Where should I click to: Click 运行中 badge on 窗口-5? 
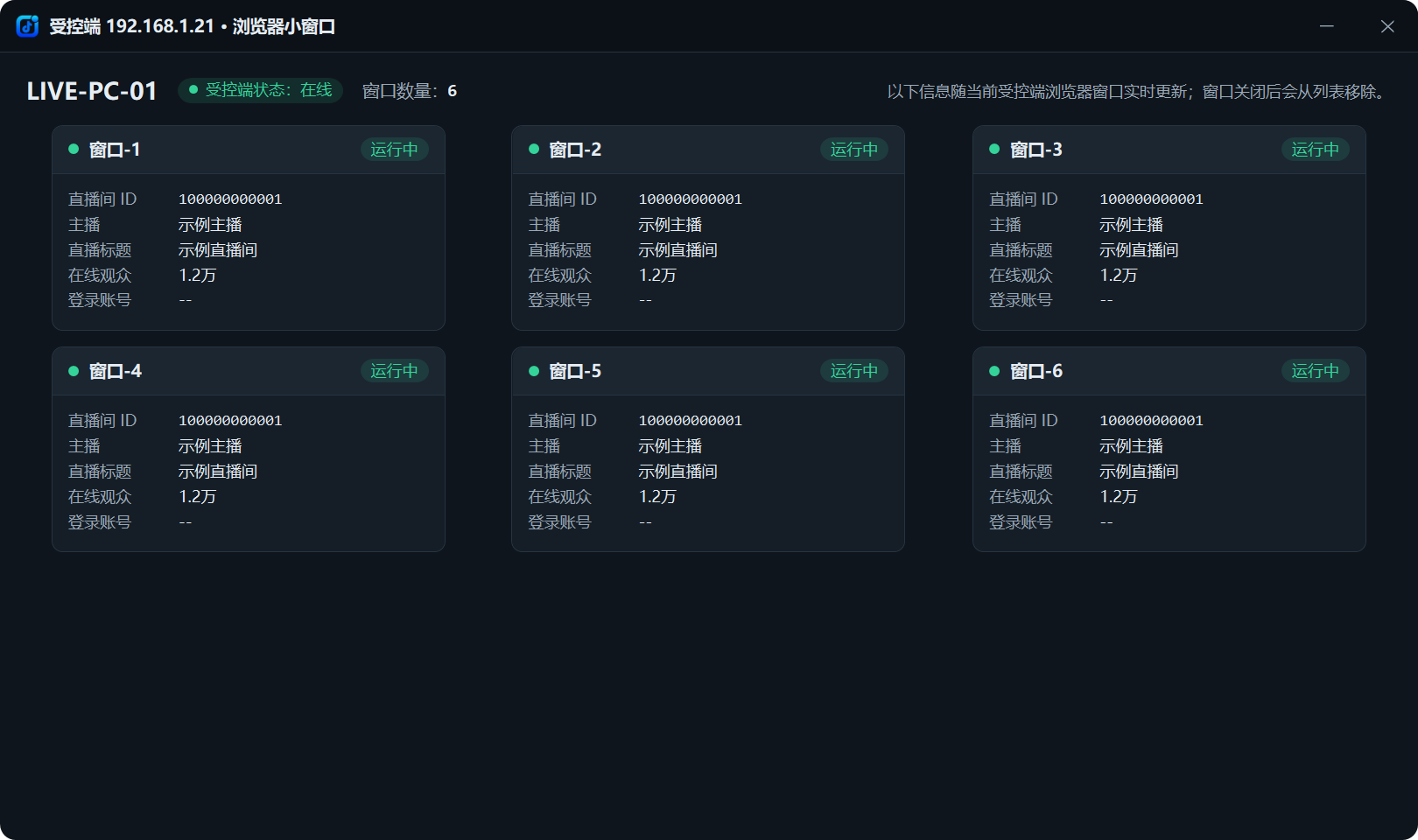pos(854,371)
